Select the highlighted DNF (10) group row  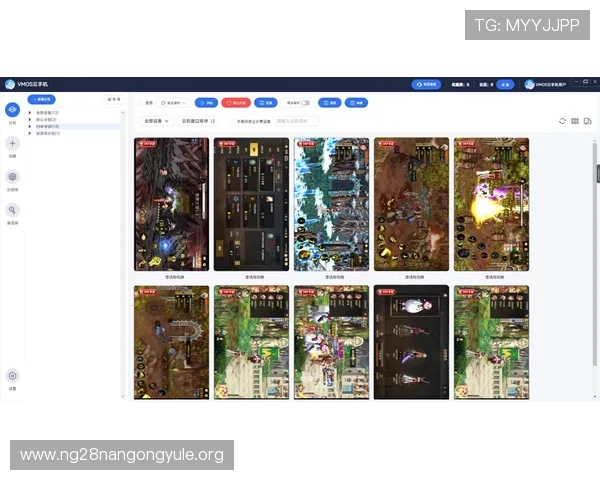point(73,126)
